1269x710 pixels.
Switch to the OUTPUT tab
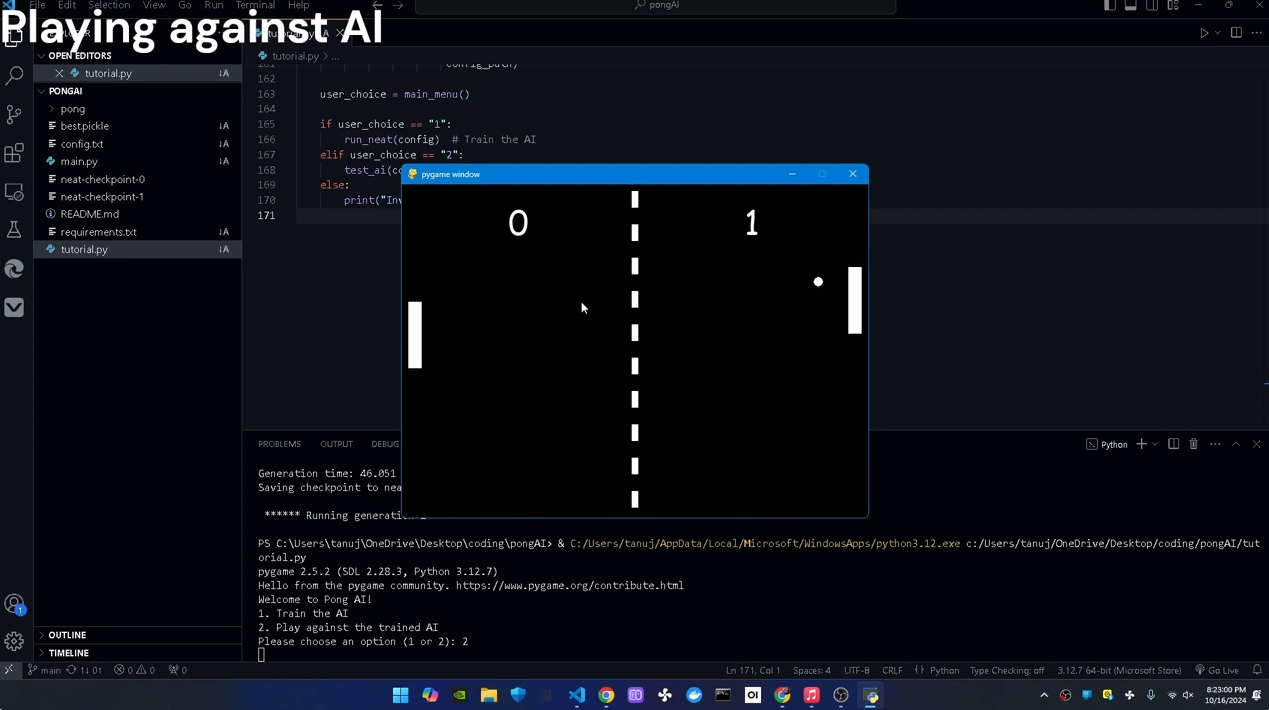point(336,444)
